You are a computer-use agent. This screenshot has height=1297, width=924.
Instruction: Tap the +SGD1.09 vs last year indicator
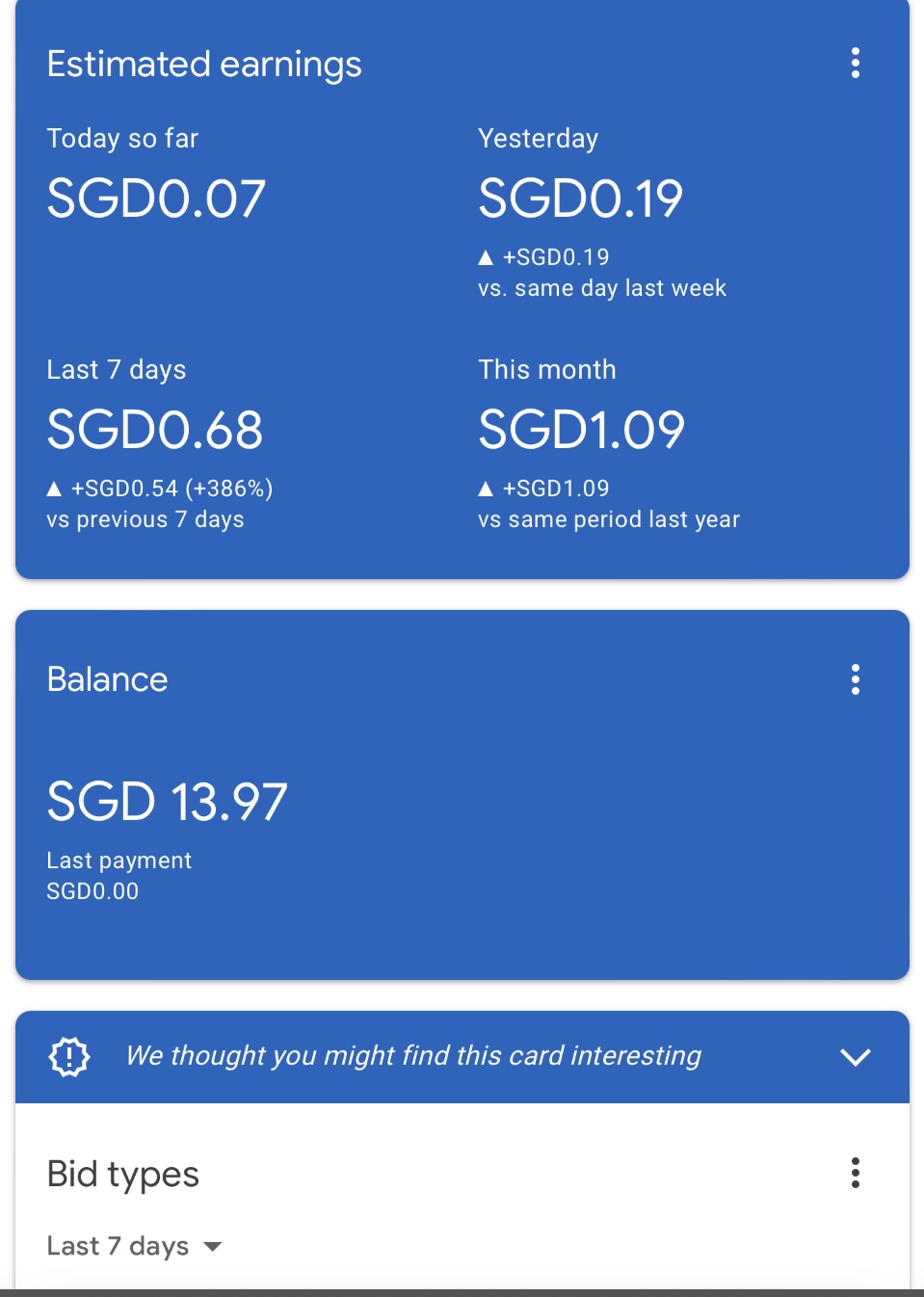tap(556, 489)
